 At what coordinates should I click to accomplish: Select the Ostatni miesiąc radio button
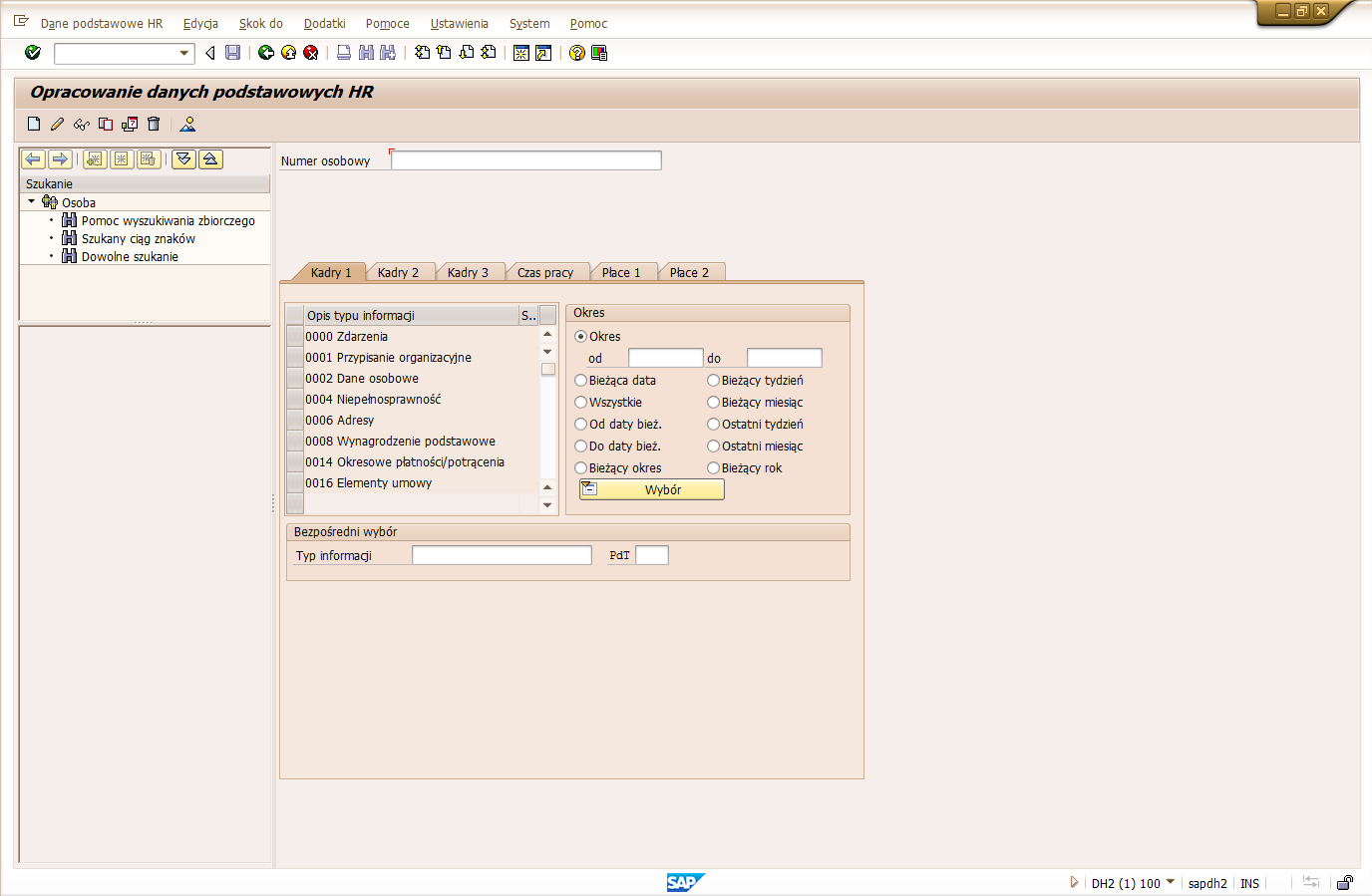tap(713, 447)
